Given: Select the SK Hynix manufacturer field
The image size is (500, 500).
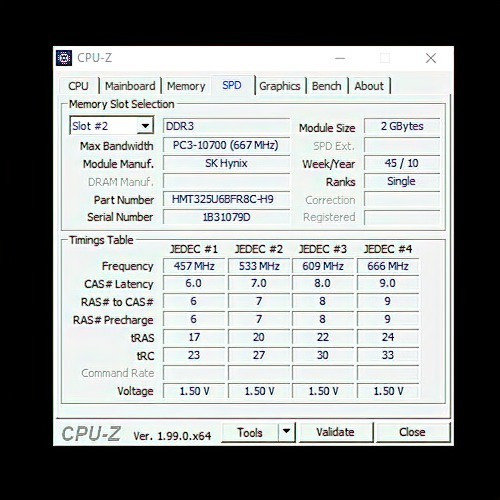Looking at the screenshot, I should tap(226, 163).
